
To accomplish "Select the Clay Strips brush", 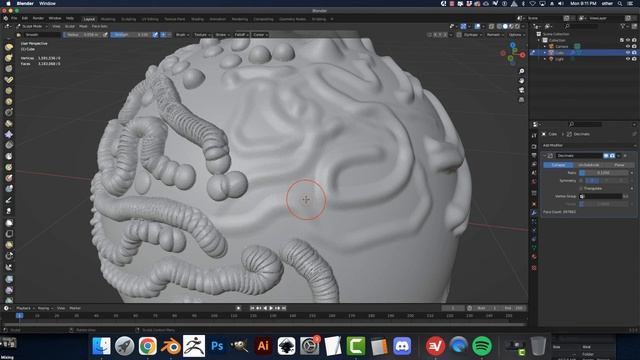I will click(x=9, y=80).
